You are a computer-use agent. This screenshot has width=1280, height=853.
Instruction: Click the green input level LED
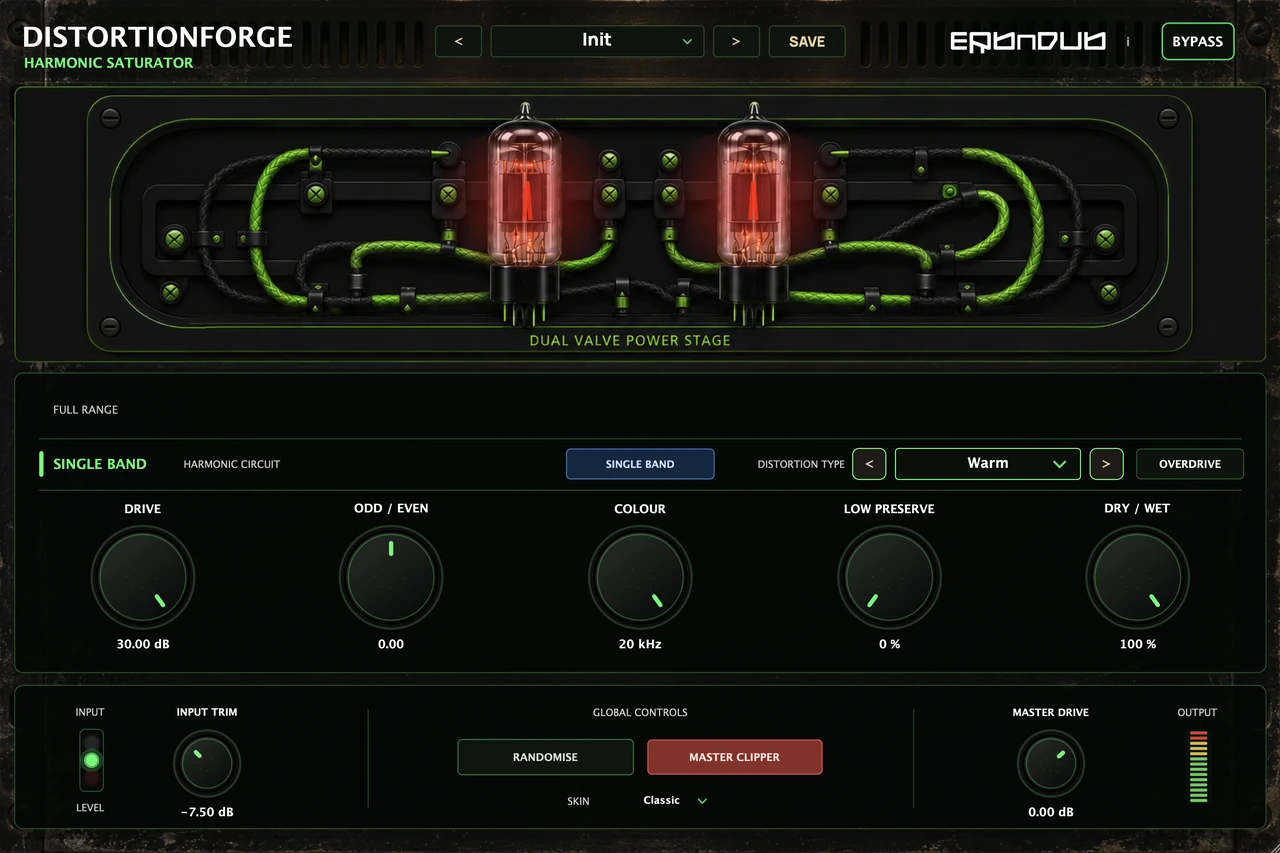coord(91,760)
